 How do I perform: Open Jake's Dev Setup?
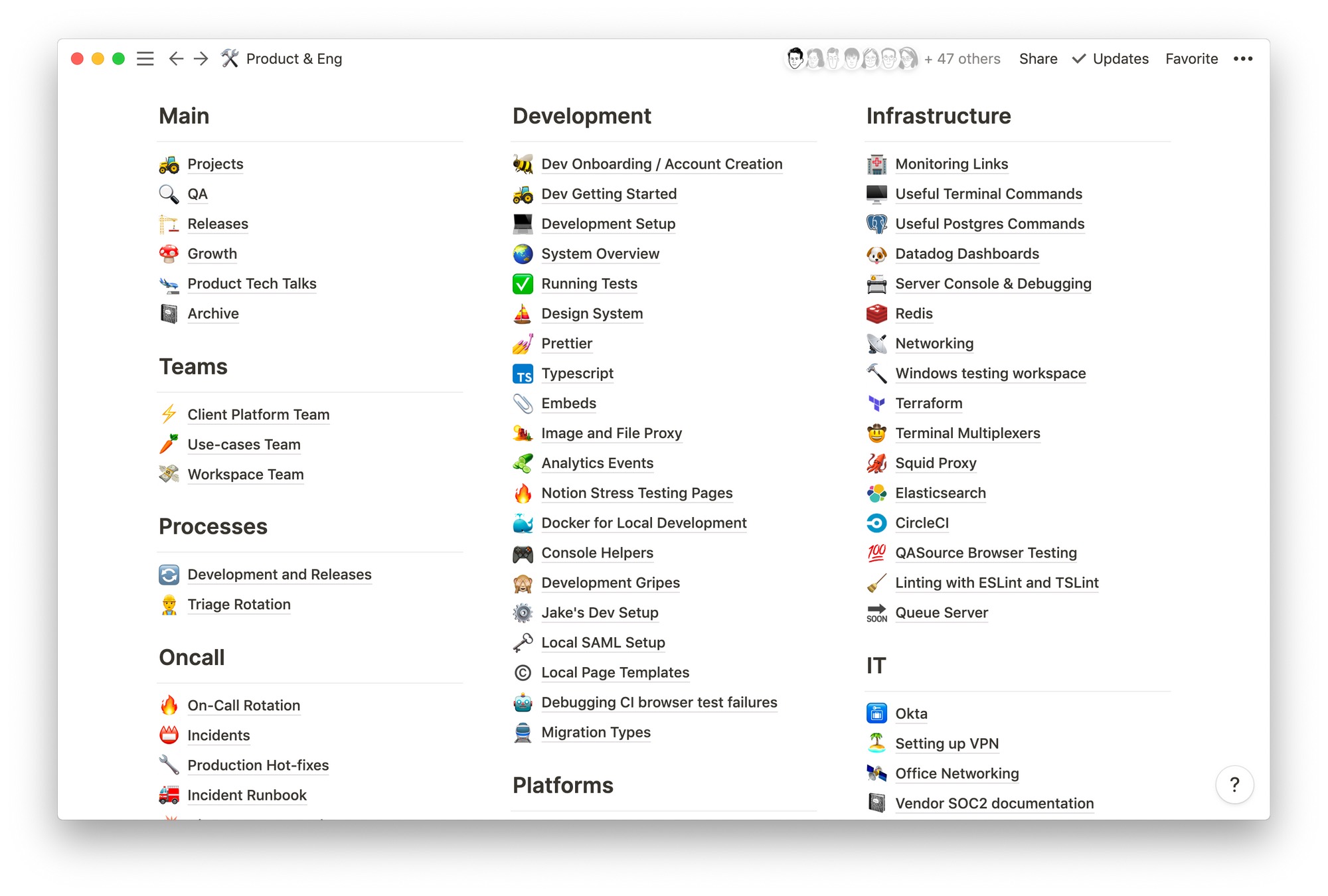(600, 613)
